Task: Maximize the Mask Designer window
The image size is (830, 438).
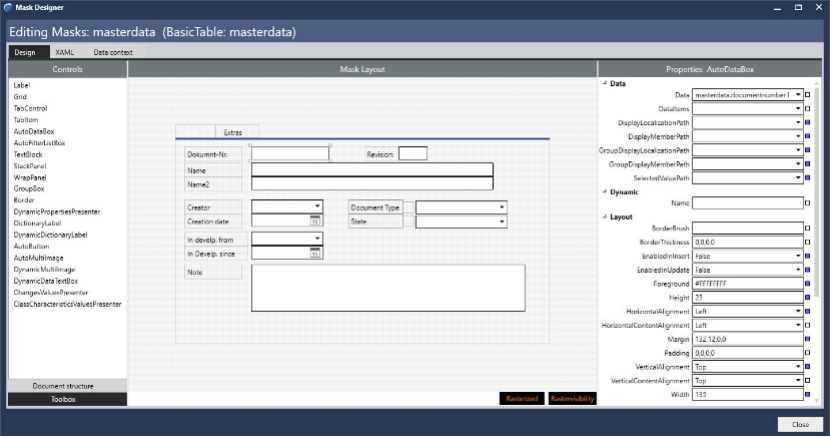Action: (798, 7)
